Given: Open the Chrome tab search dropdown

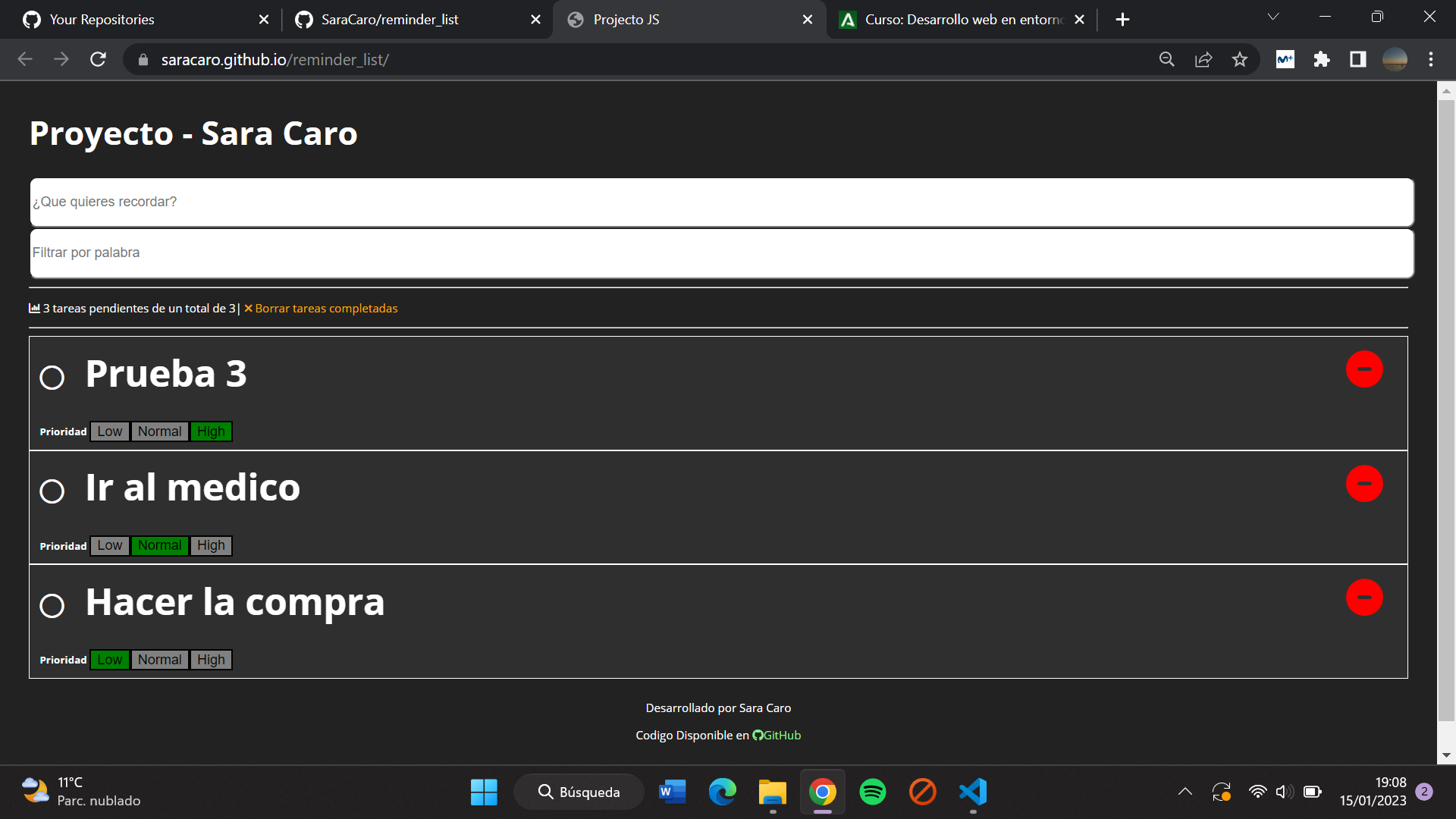Looking at the screenshot, I should click(x=1273, y=17).
